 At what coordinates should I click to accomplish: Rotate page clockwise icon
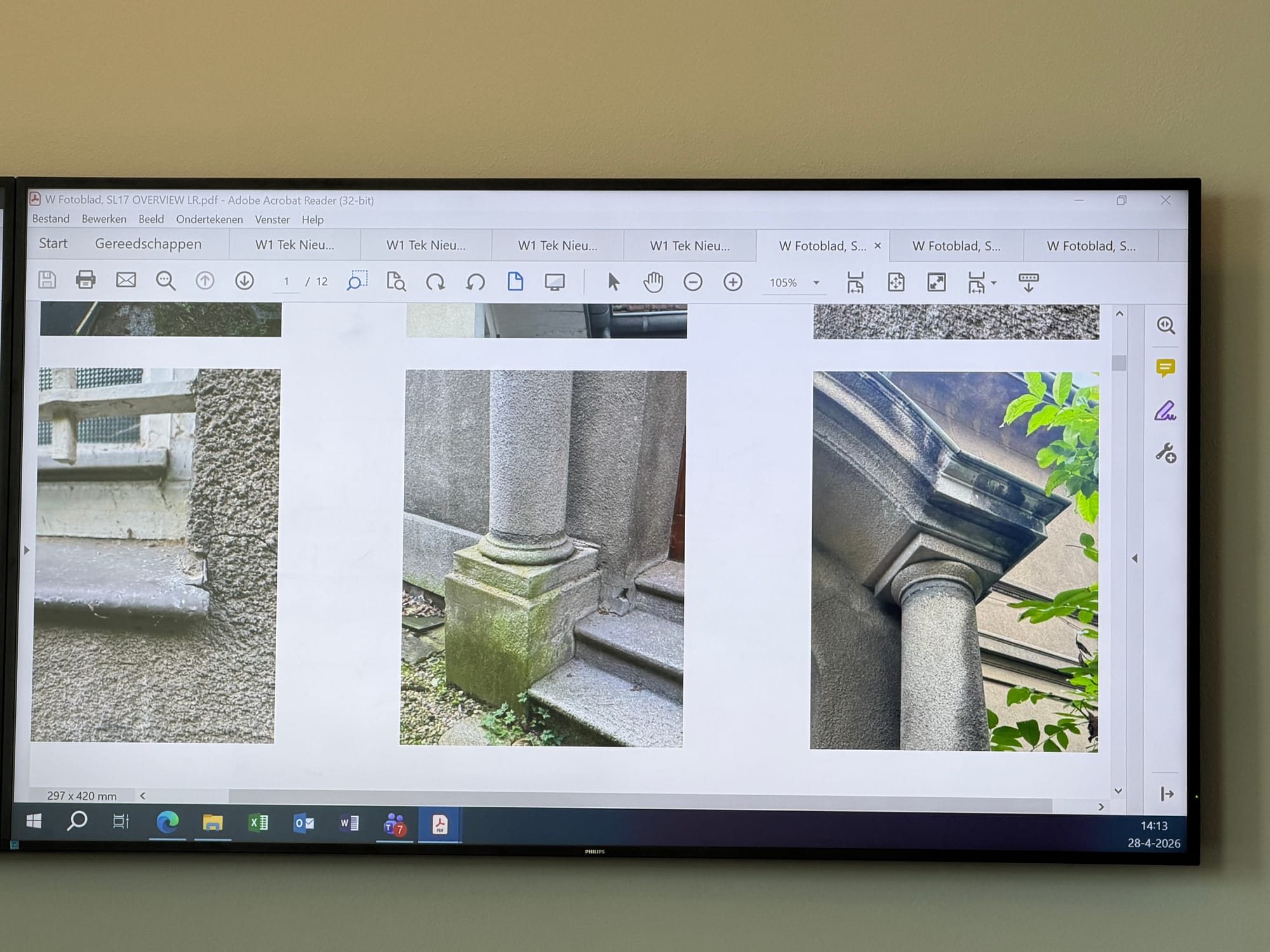(436, 282)
